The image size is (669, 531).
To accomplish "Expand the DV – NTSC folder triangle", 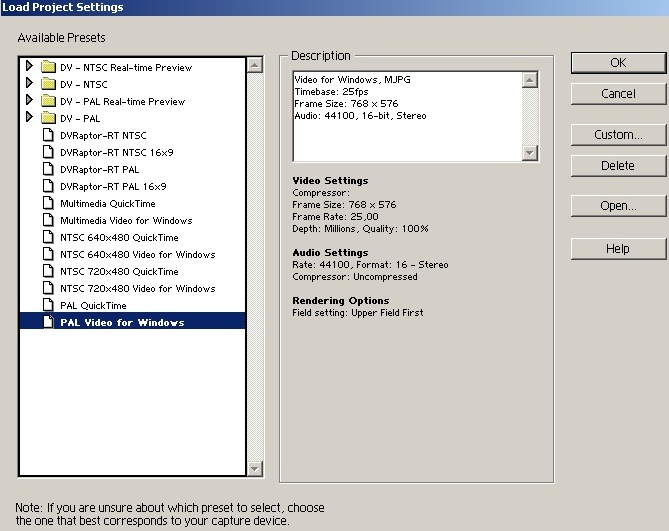I will (29, 83).
